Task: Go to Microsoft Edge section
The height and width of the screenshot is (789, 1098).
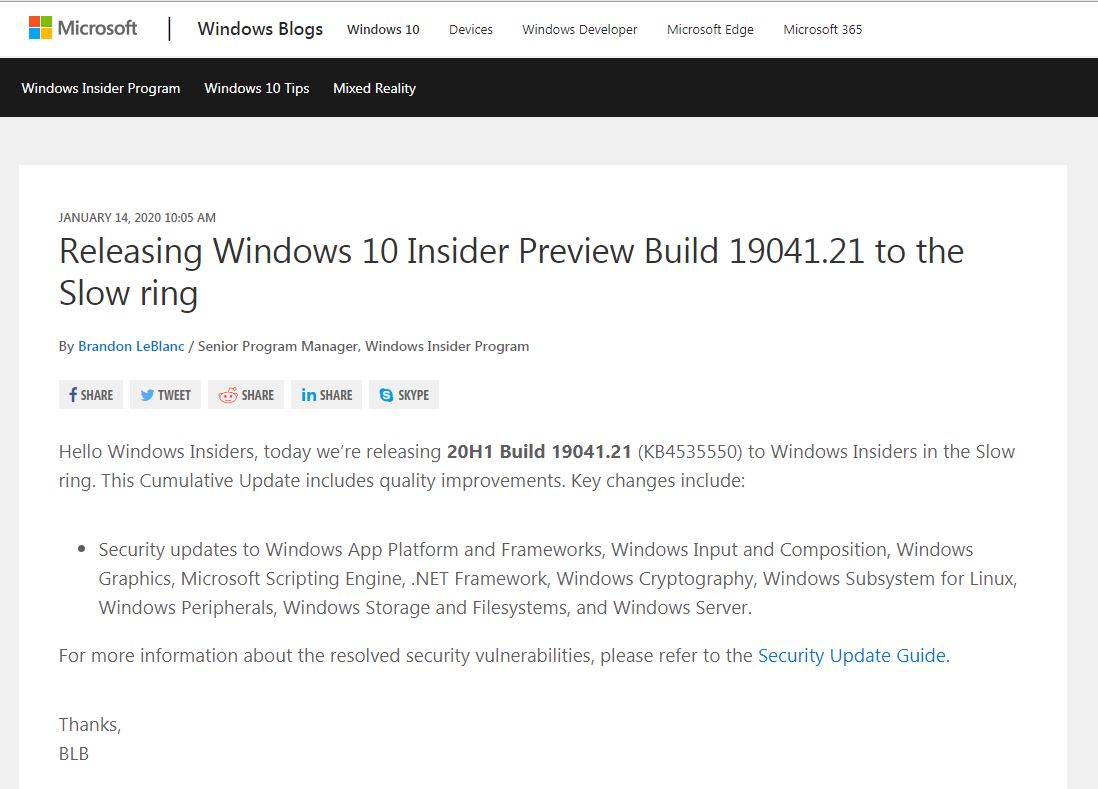Action: click(710, 29)
